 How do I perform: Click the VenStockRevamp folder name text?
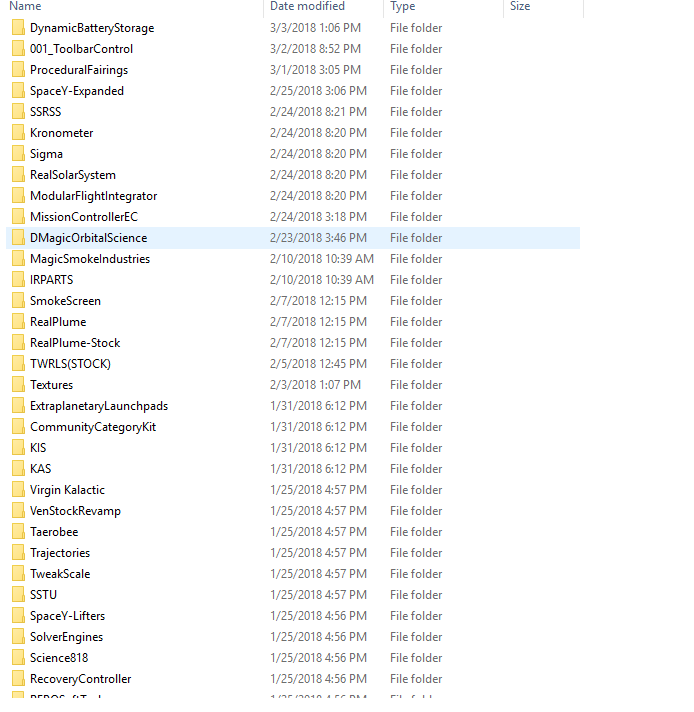point(75,511)
